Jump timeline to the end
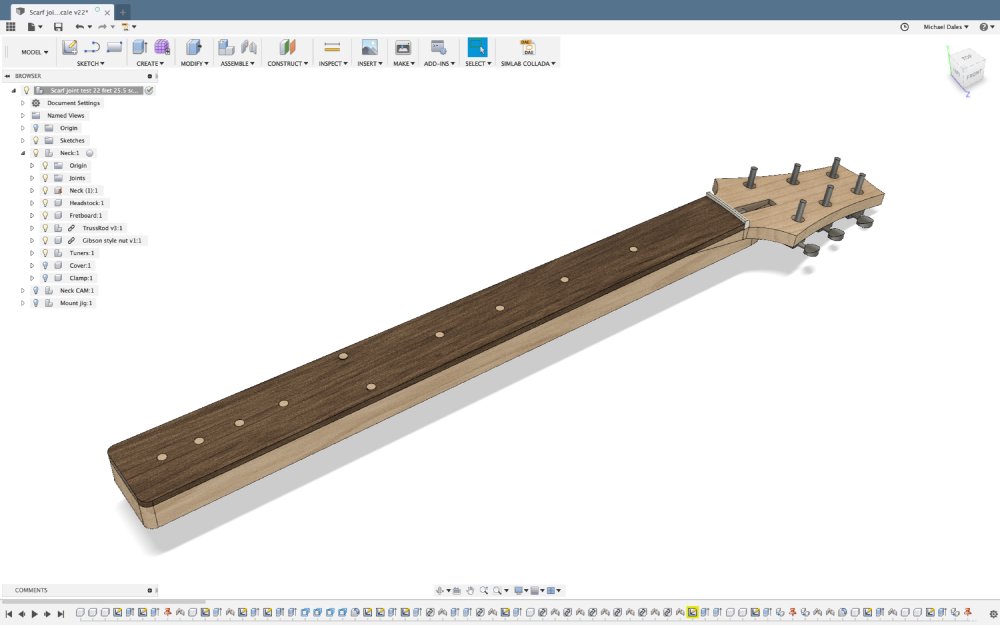Screen dimensions: 1000x625 (61, 614)
